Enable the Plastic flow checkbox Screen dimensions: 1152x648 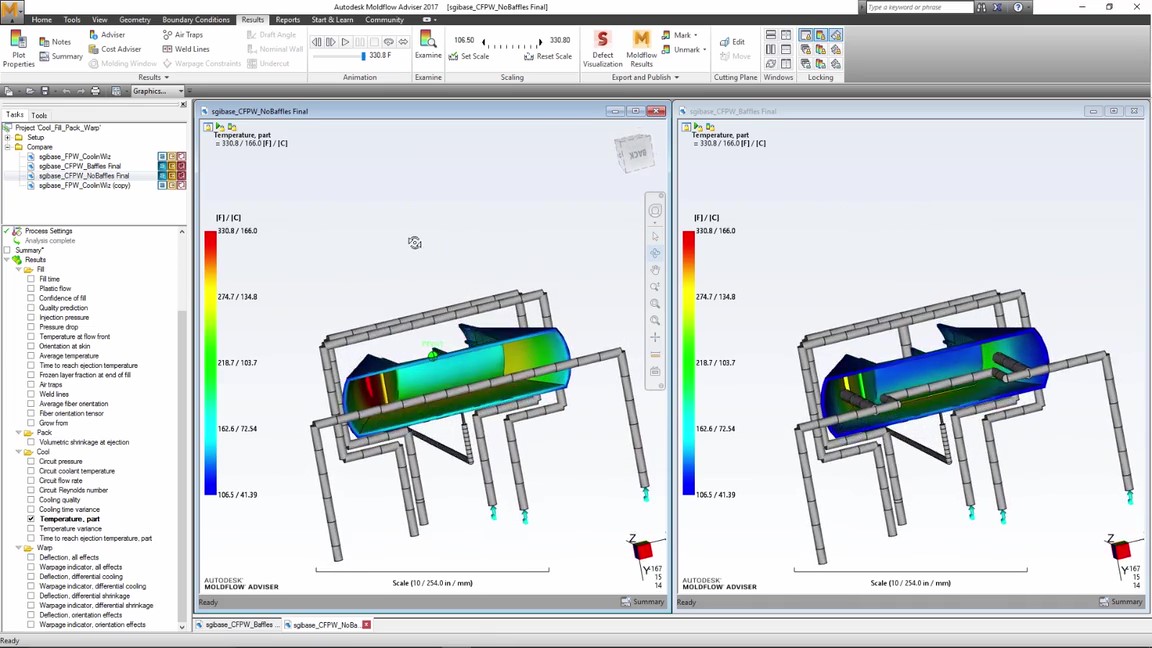coord(31,289)
